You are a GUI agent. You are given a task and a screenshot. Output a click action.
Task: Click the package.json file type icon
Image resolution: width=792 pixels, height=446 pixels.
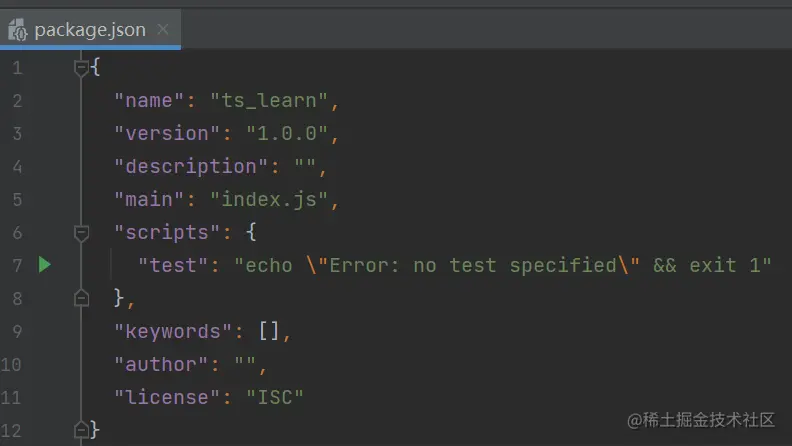(18, 30)
